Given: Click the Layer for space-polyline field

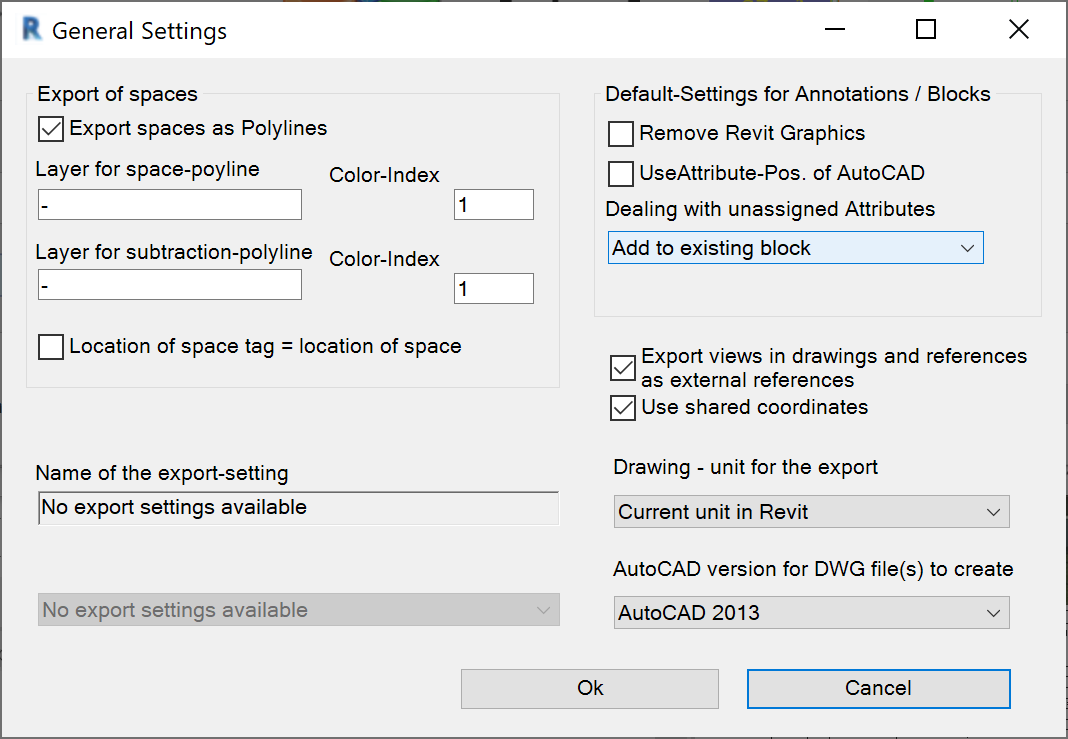Looking at the screenshot, I should (x=169, y=205).
